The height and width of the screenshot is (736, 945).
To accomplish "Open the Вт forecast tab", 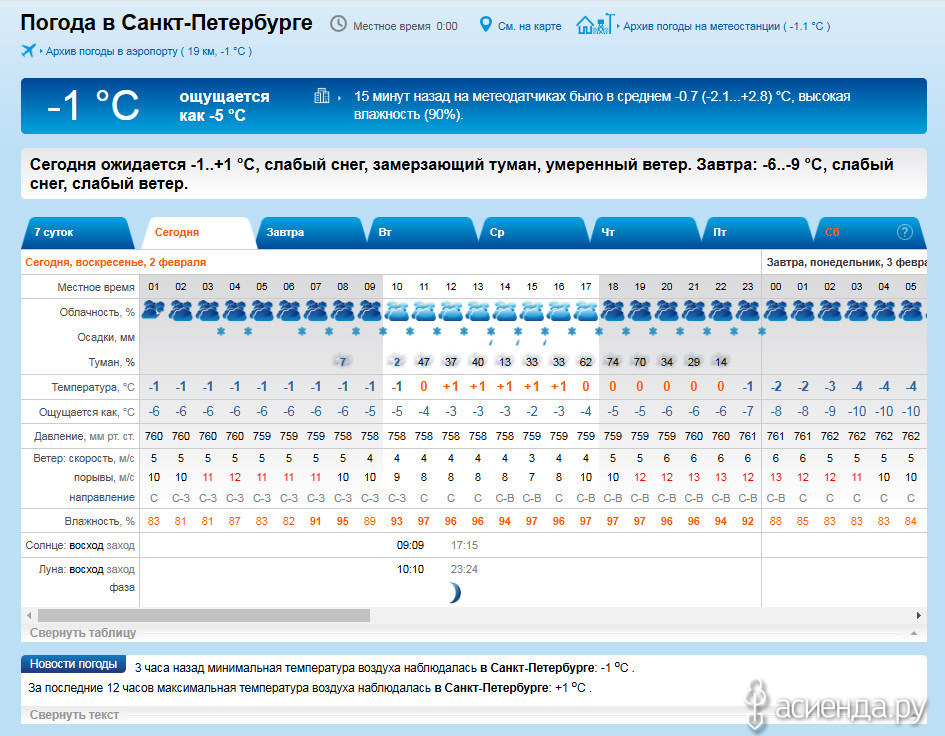I will pos(422,233).
